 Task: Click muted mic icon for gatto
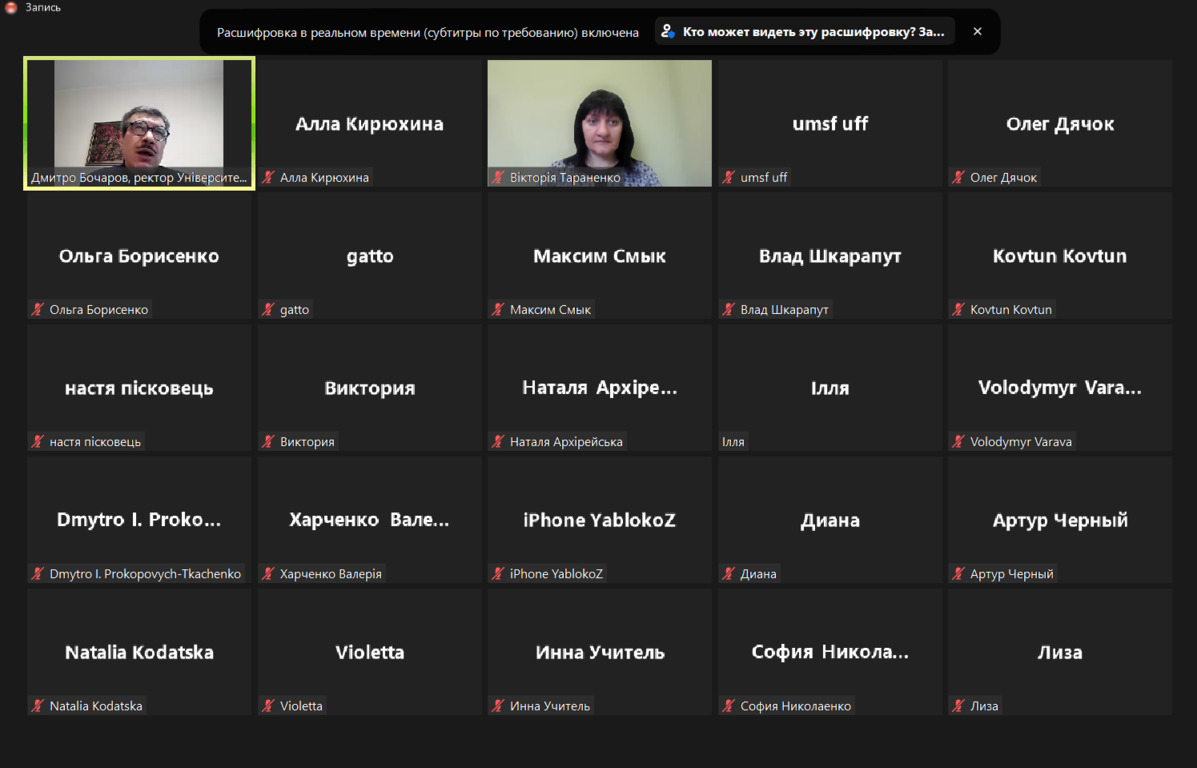(x=268, y=309)
